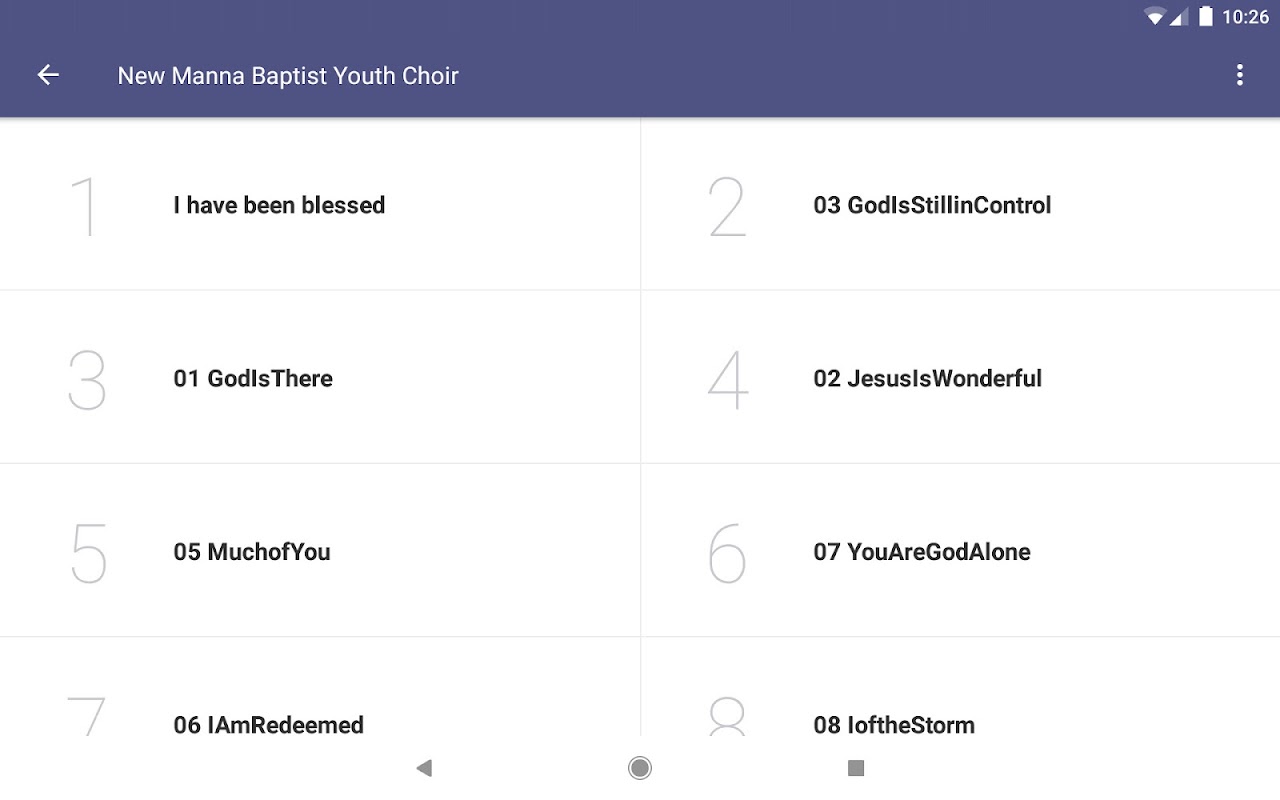Play "03 GodIsStillinControl" track
Viewport: 1280px width, 800px height.
932,205
